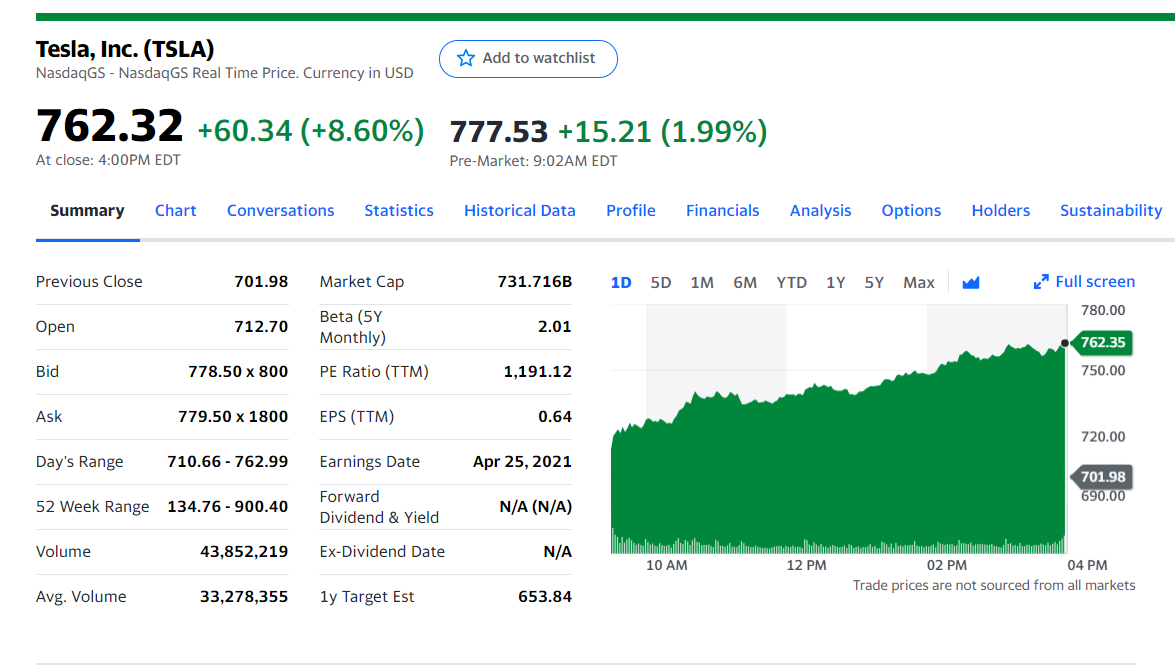Screen dimensions: 1175x665
Task: Click the 780.00 price axis label
Action: 1103,310
